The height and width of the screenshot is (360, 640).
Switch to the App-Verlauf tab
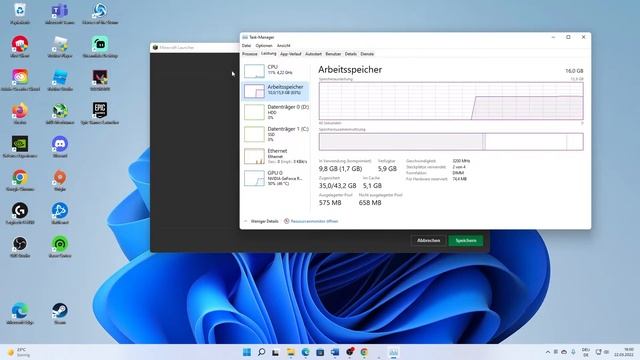(x=291, y=54)
